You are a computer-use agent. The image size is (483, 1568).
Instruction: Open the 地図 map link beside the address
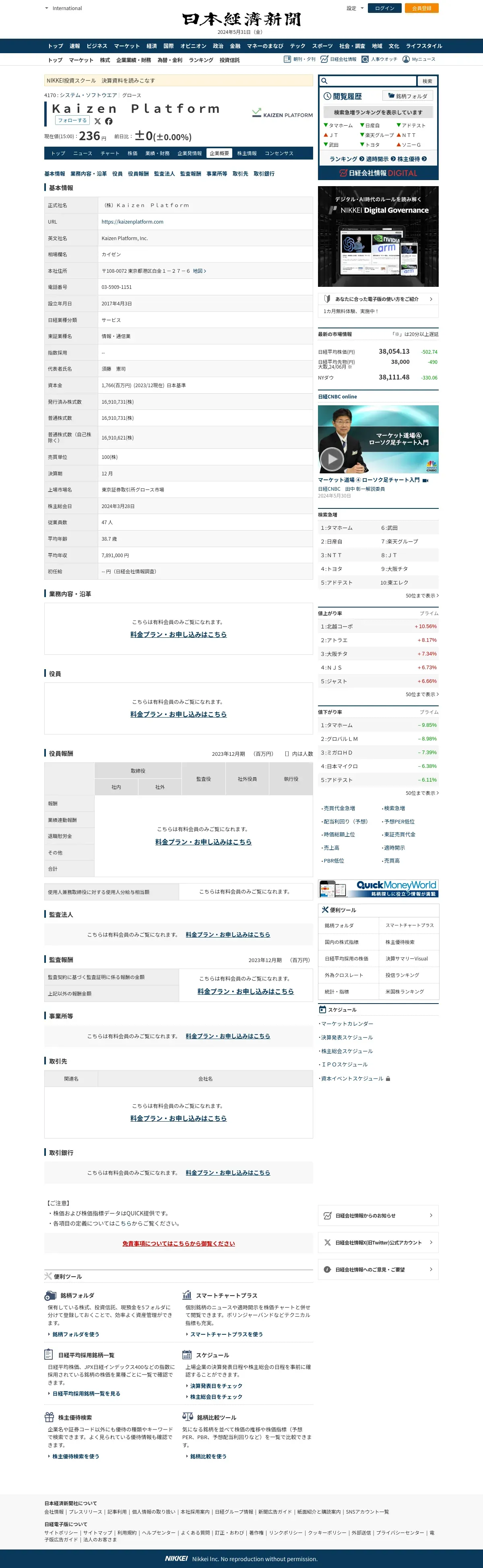click(200, 271)
